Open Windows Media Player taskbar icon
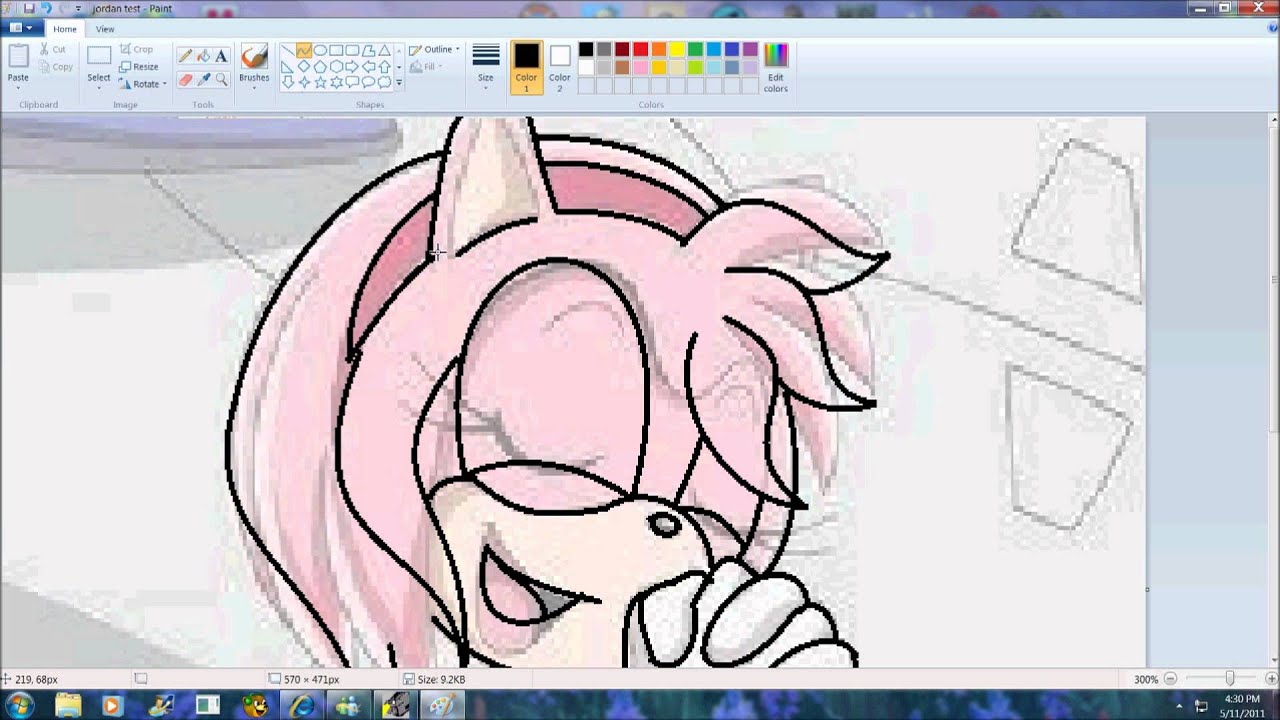Viewport: 1280px width, 720px height. 112,705
